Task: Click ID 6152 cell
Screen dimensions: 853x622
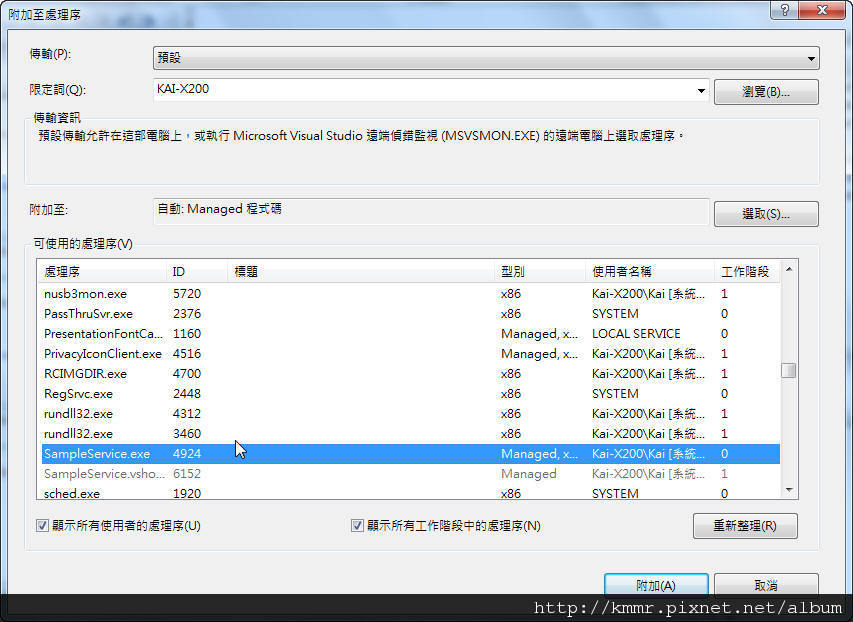Action: click(187, 474)
